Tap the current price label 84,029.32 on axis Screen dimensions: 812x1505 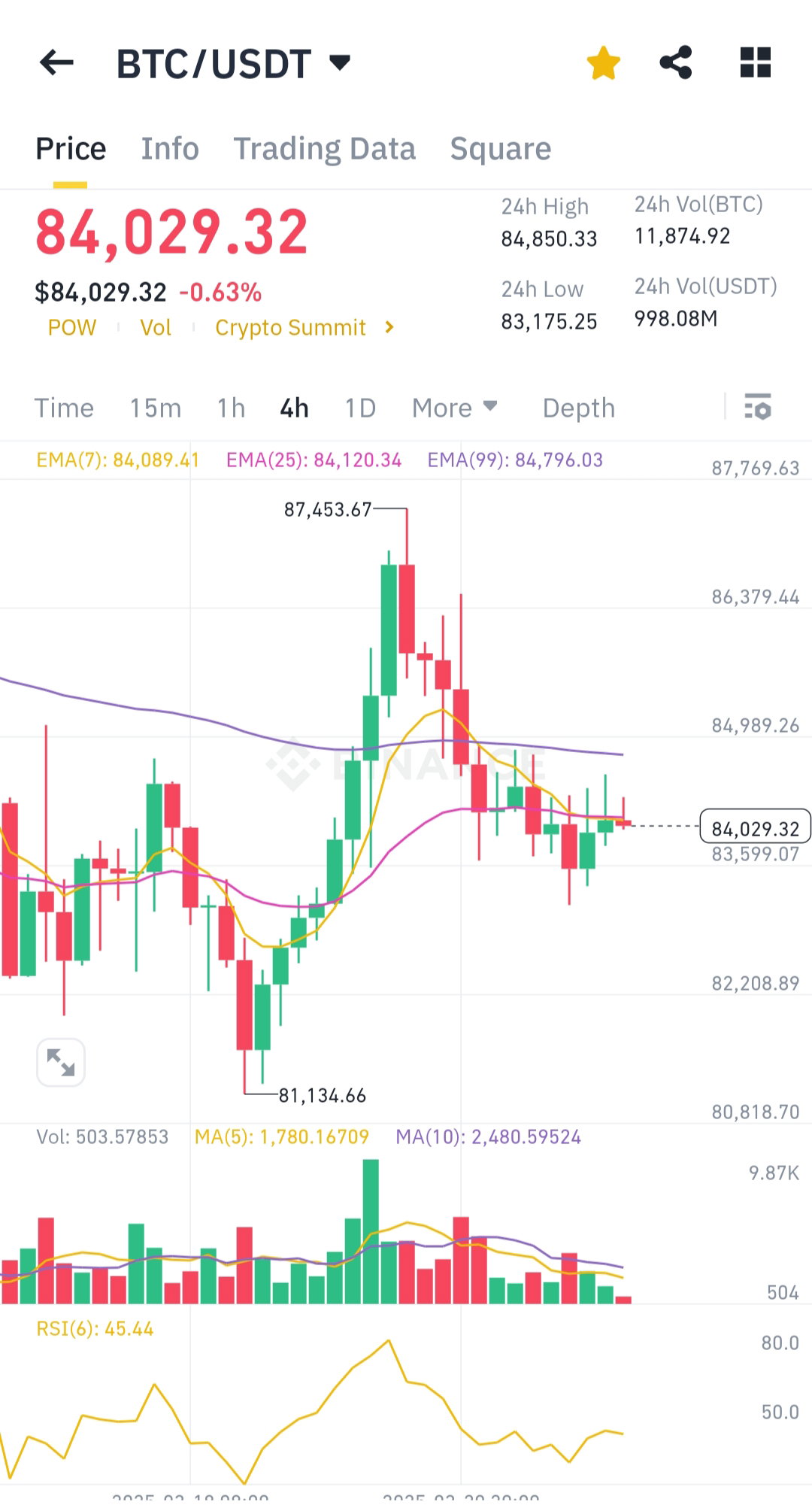[x=756, y=827]
